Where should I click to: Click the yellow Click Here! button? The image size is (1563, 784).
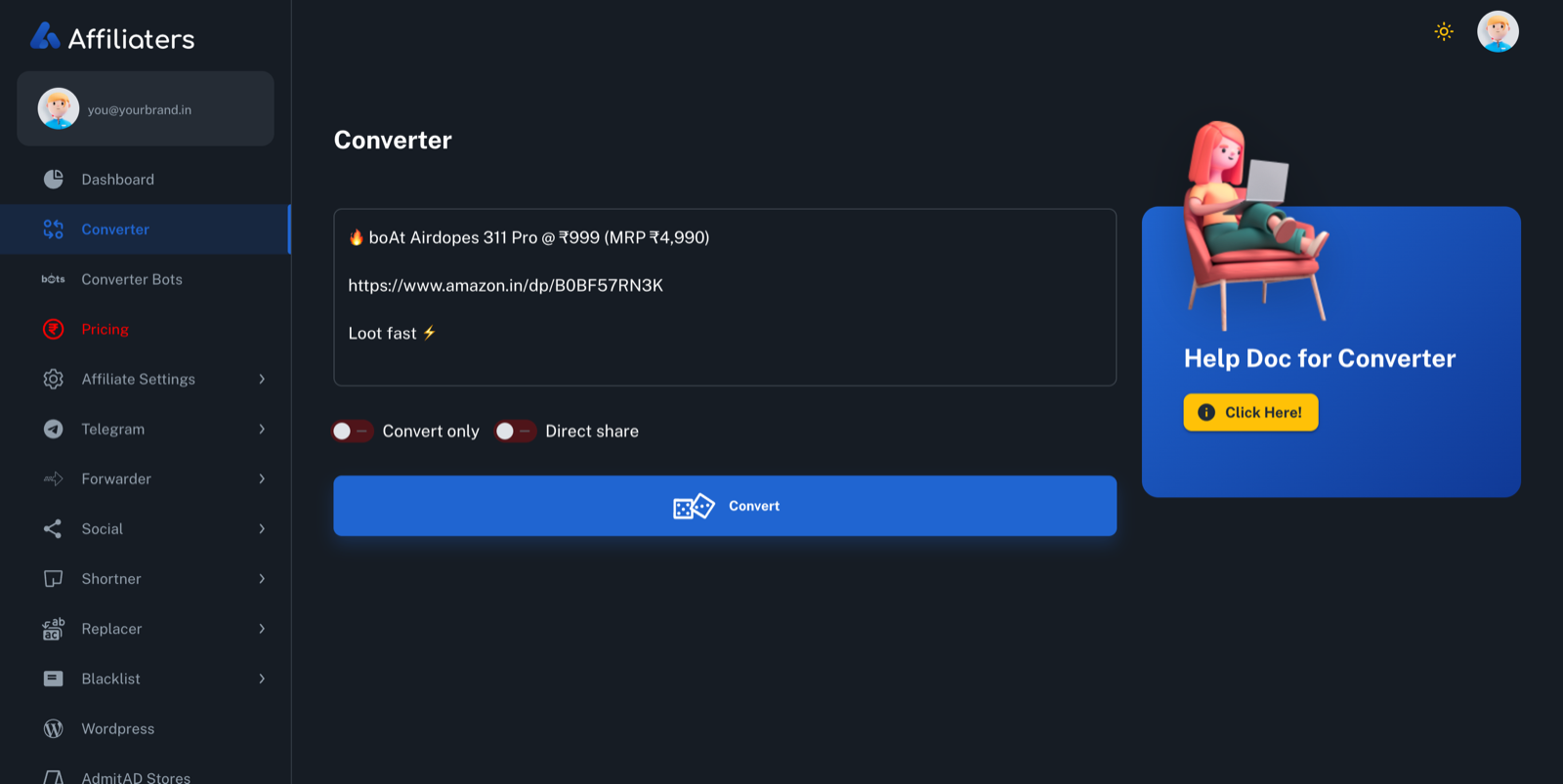(x=1250, y=412)
